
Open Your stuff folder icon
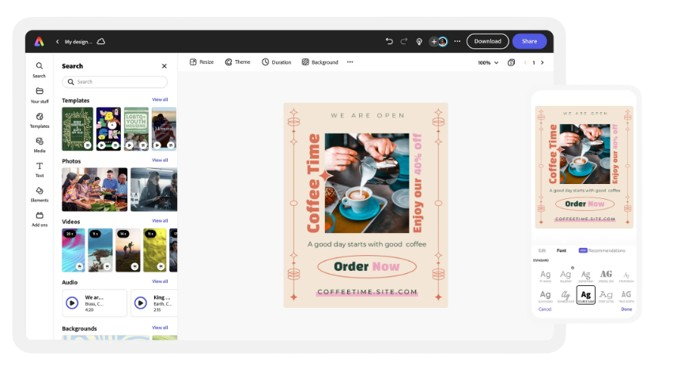[x=39, y=91]
